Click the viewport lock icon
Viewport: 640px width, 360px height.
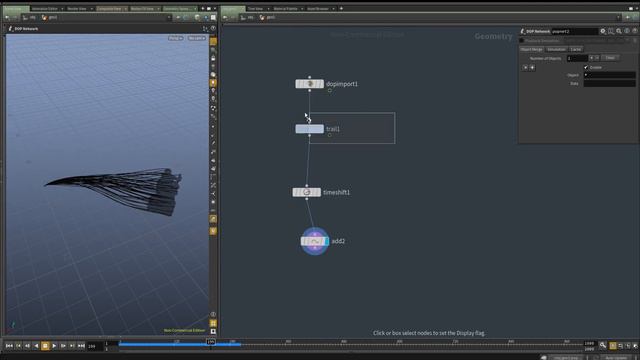(x=213, y=58)
